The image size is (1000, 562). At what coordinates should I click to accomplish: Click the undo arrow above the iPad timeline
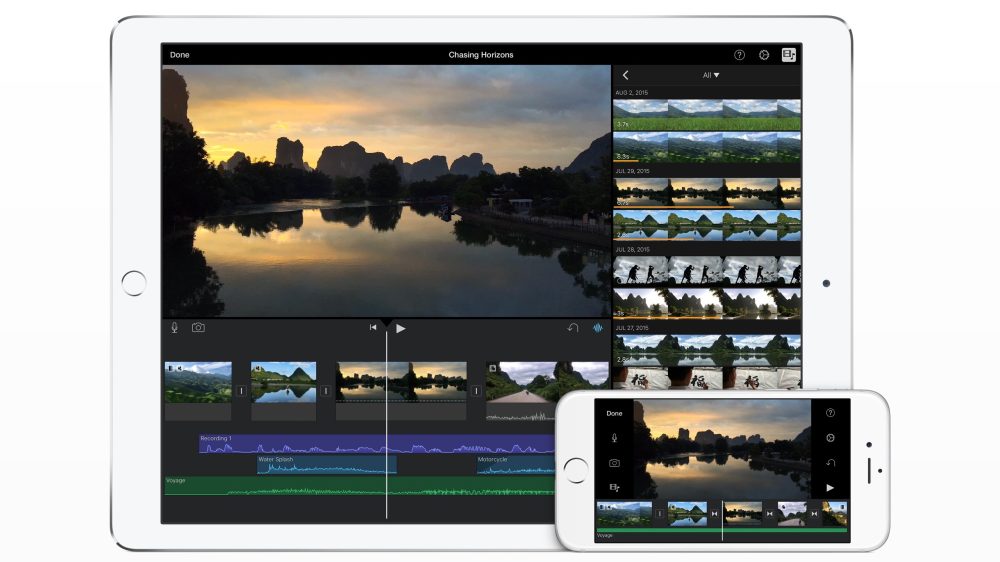[x=573, y=327]
